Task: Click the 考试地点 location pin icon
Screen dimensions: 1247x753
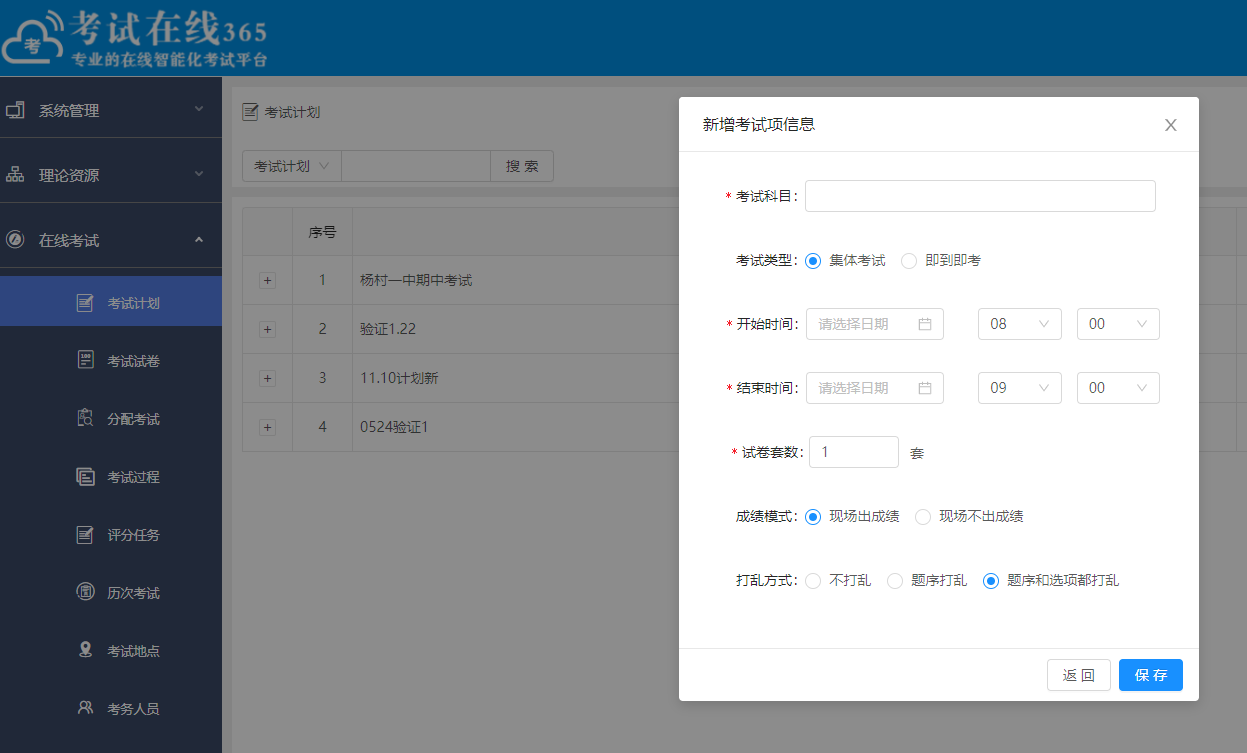Action: click(x=86, y=651)
